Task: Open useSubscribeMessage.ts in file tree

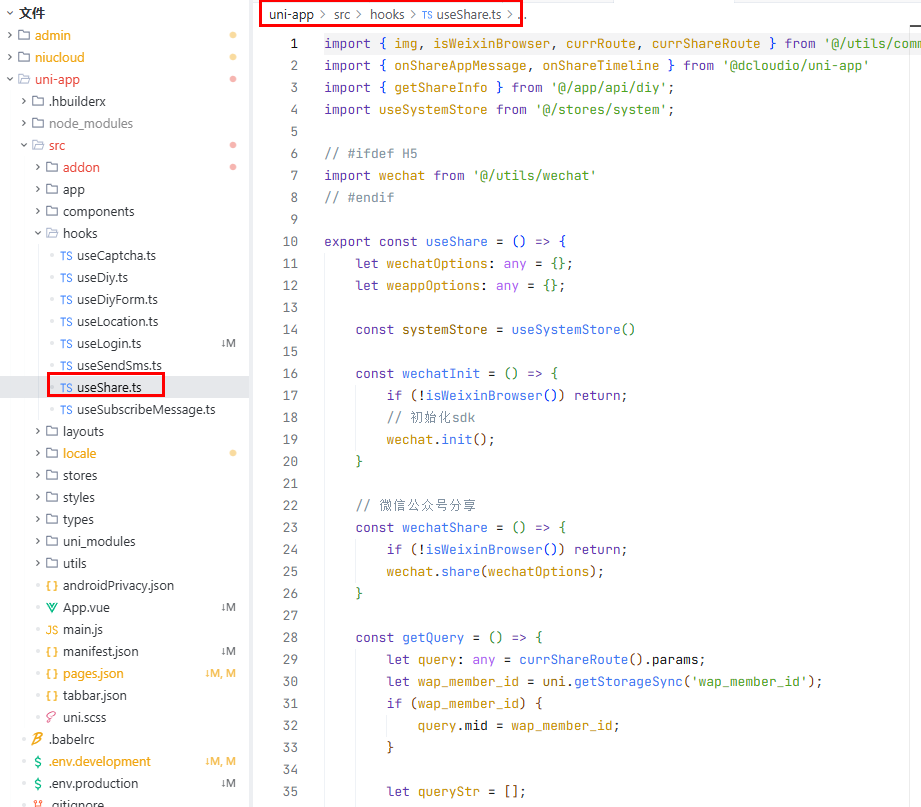Action: pyautogui.click(x=145, y=409)
